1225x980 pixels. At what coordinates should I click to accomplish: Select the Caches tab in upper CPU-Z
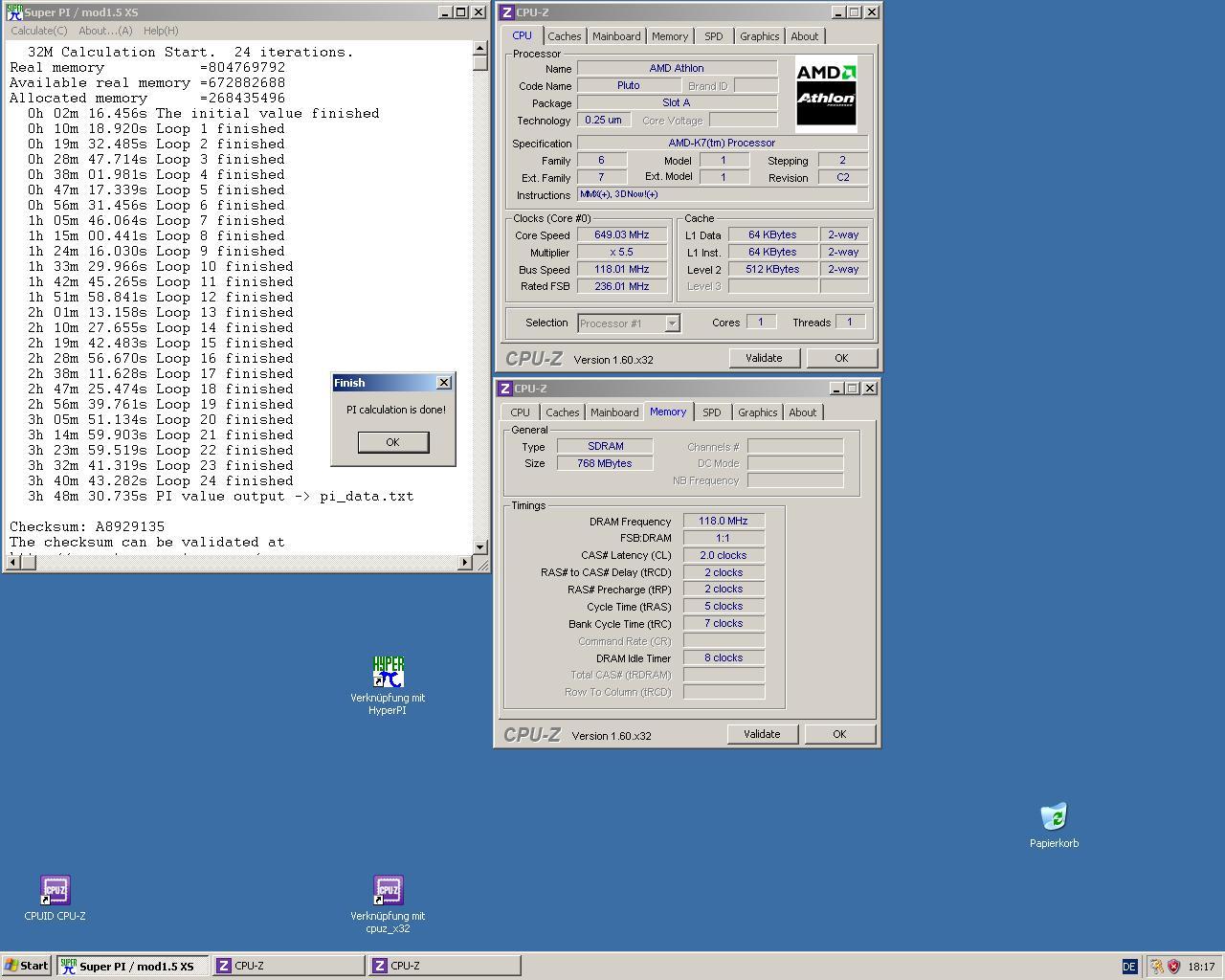tap(564, 36)
